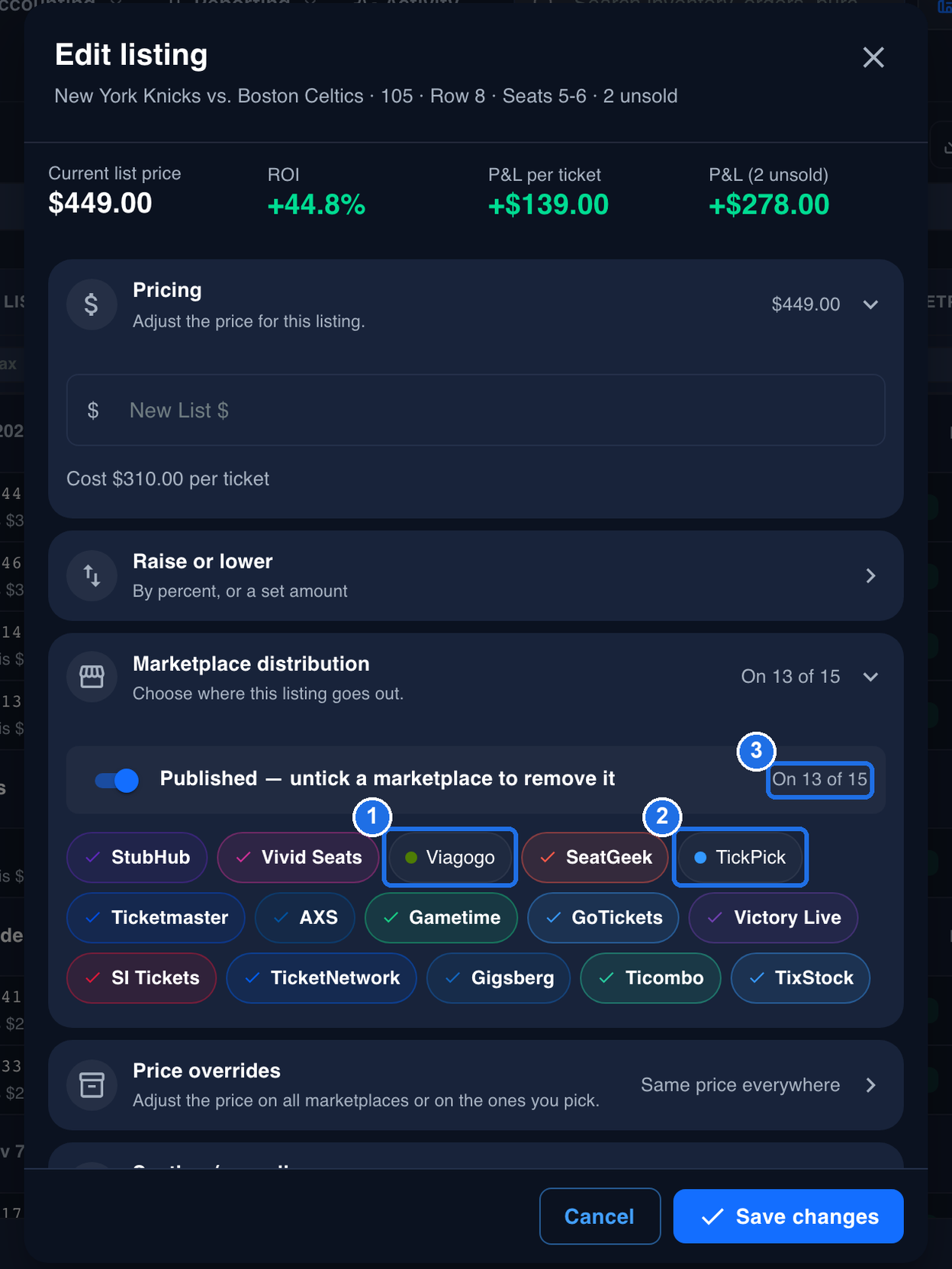This screenshot has width=952, height=1269.
Task: Click the On 13 of 15 header summary
Action: click(790, 676)
